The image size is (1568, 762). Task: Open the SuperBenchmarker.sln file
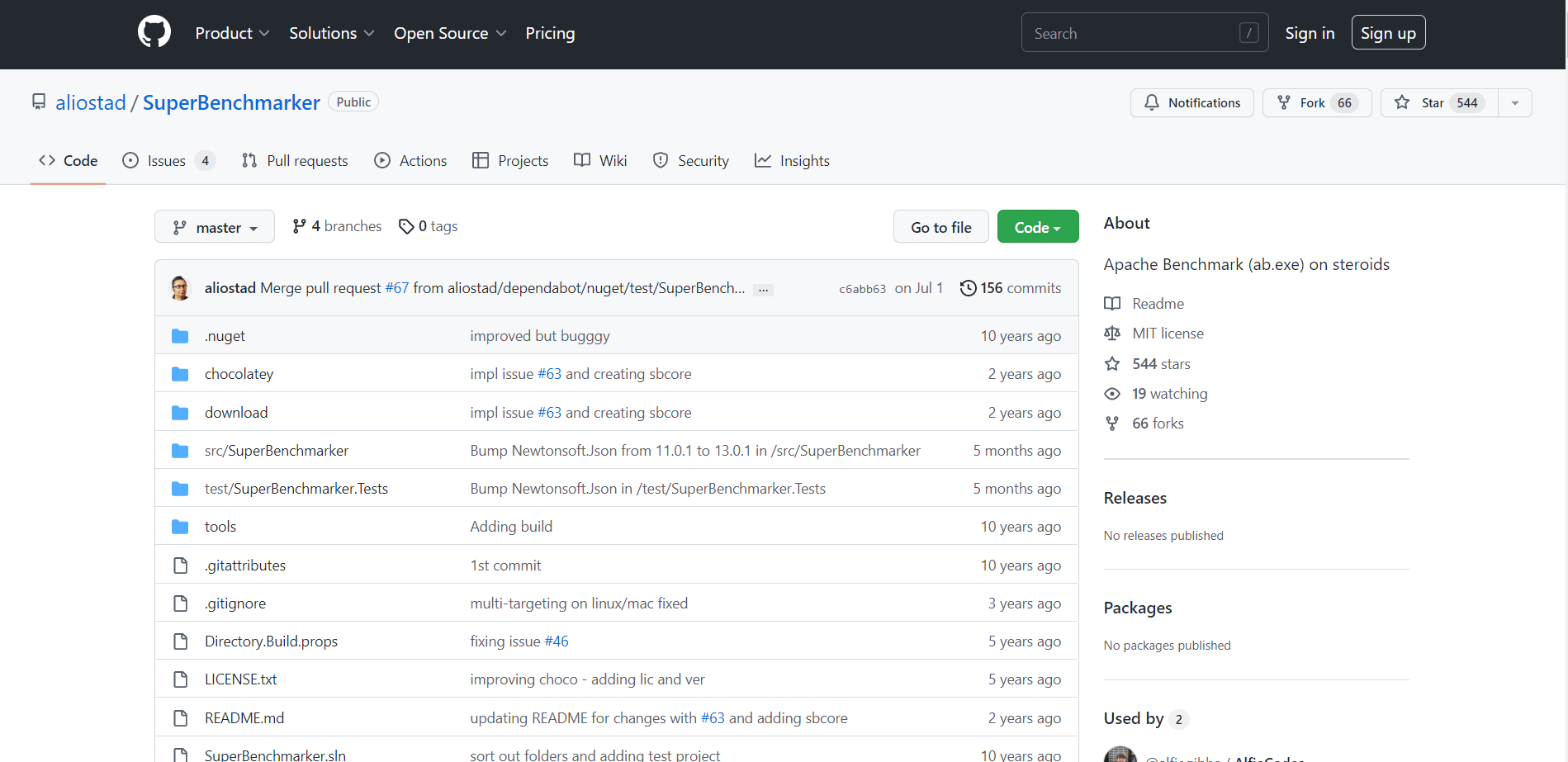coord(275,755)
